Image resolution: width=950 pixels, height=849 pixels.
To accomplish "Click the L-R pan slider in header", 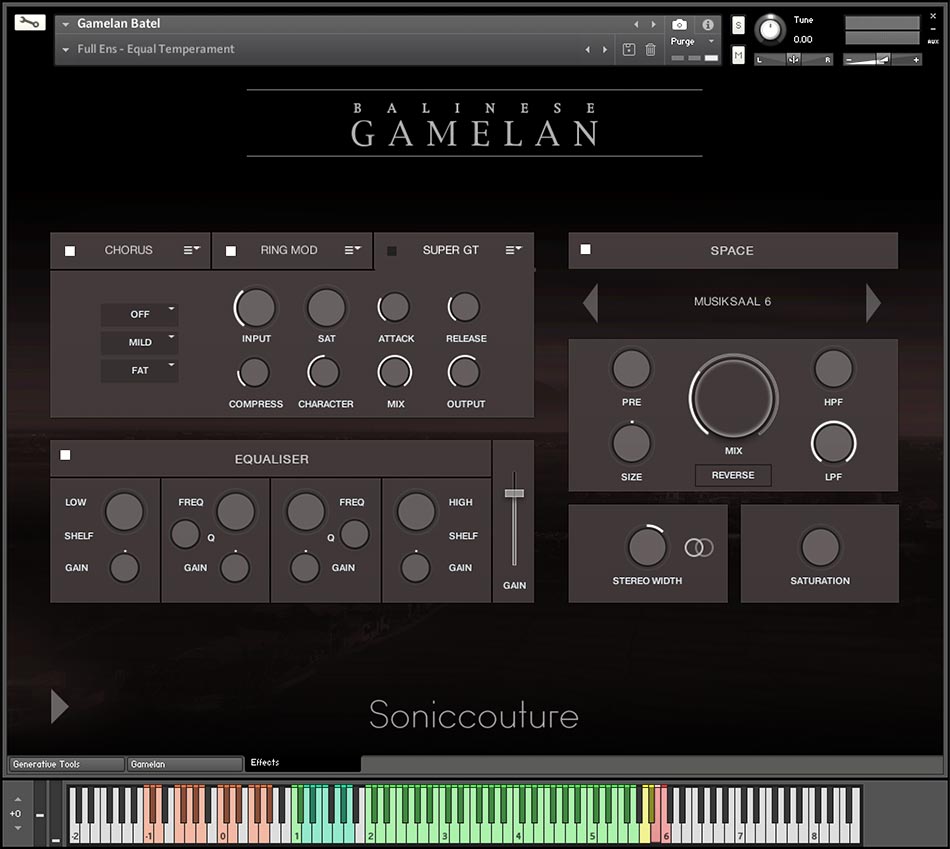I will pyautogui.click(x=793, y=59).
